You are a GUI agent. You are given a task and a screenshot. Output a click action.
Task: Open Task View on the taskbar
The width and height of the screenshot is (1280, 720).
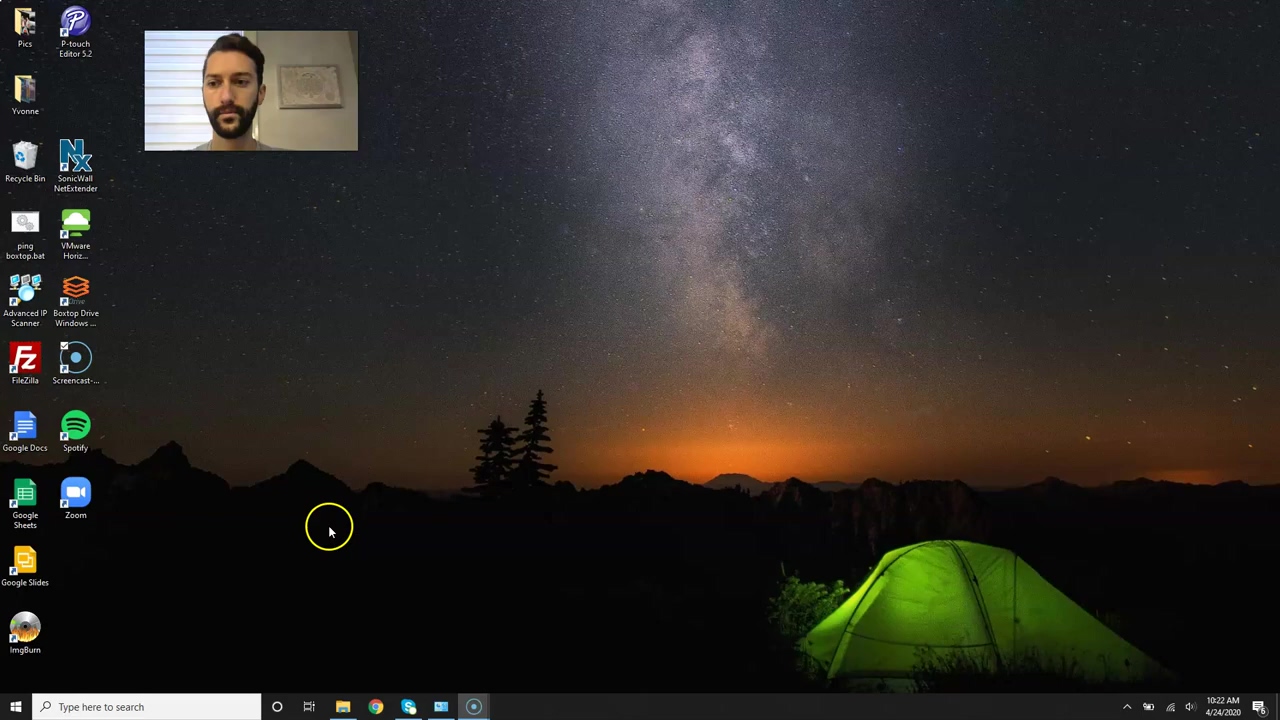click(x=309, y=707)
